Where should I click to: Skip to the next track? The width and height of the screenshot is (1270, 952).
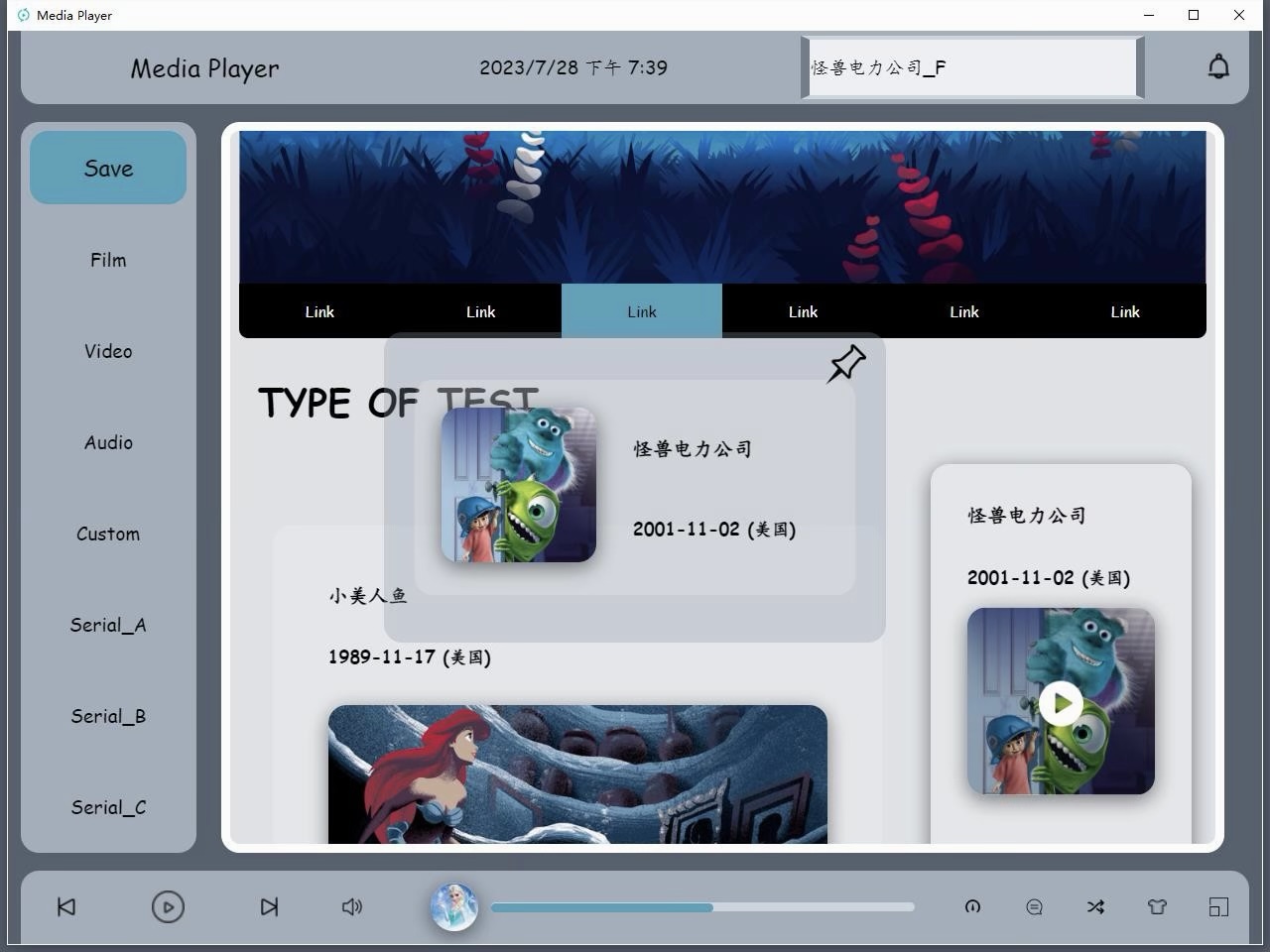[269, 906]
